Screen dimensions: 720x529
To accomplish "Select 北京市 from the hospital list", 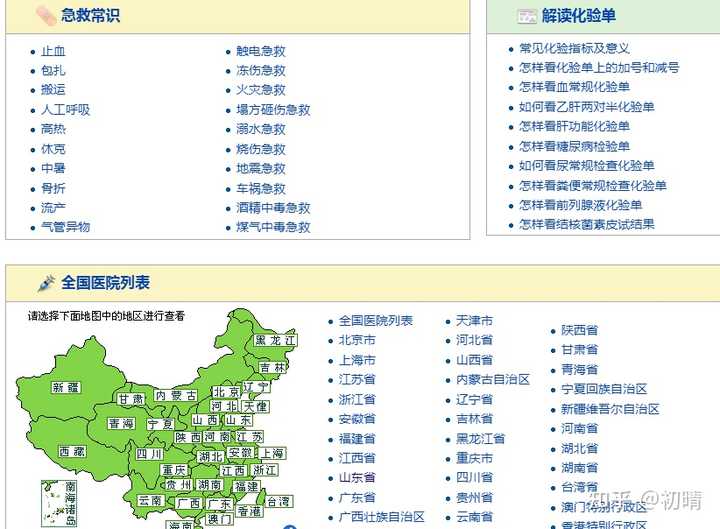I will pyautogui.click(x=357, y=340).
